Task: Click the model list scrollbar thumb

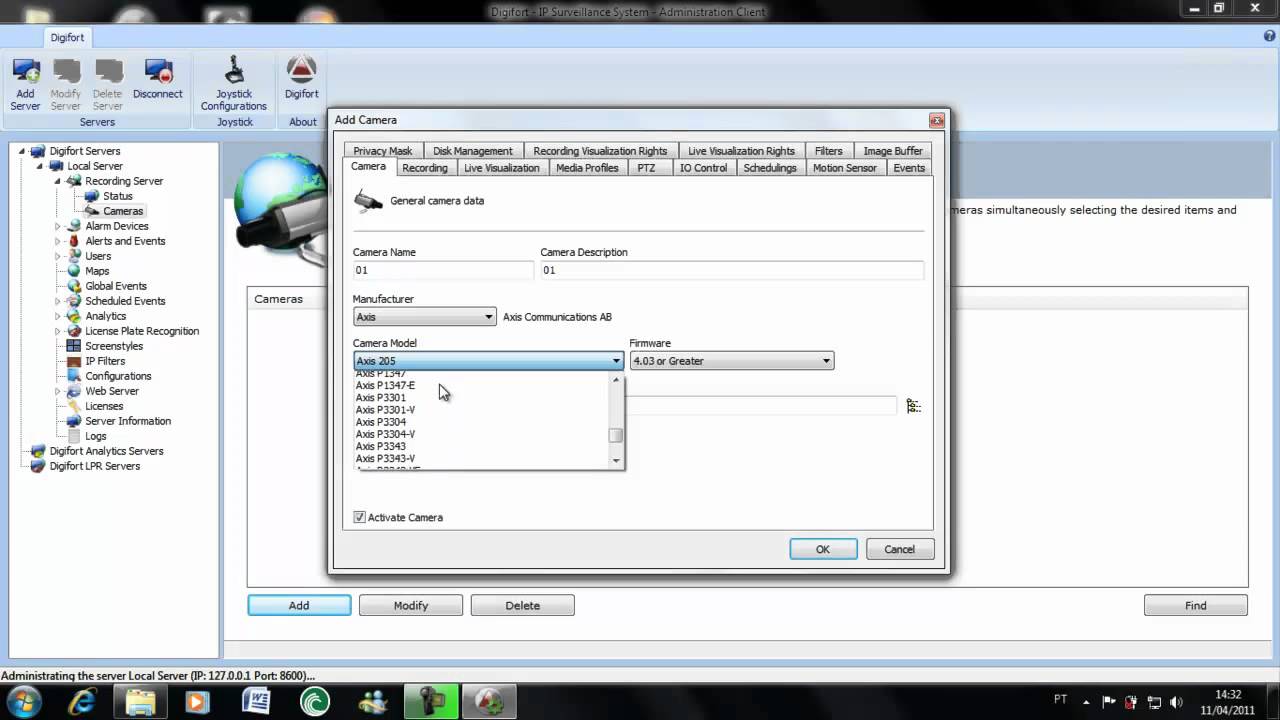Action: 616,435
